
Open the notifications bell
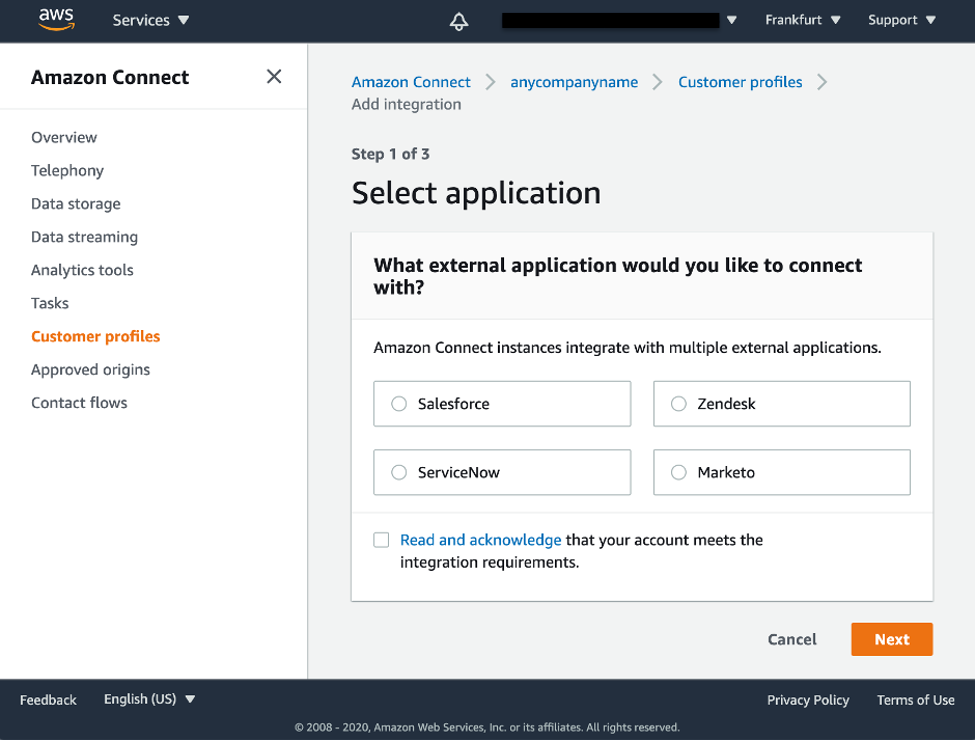(459, 21)
